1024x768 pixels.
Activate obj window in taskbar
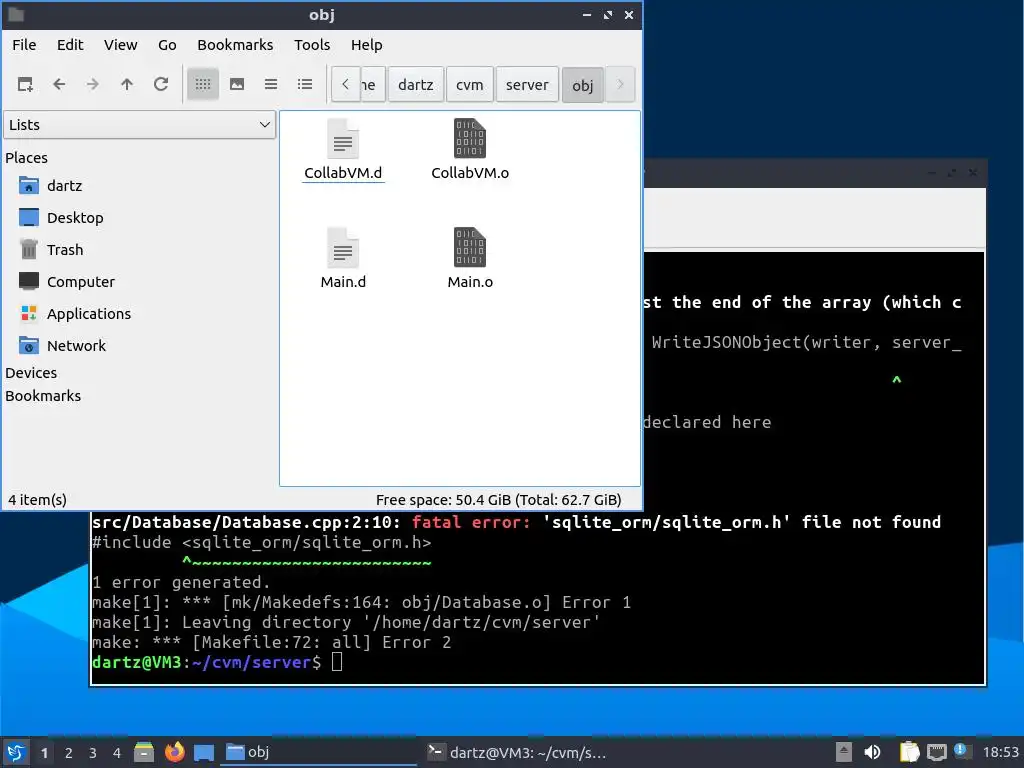click(320, 752)
